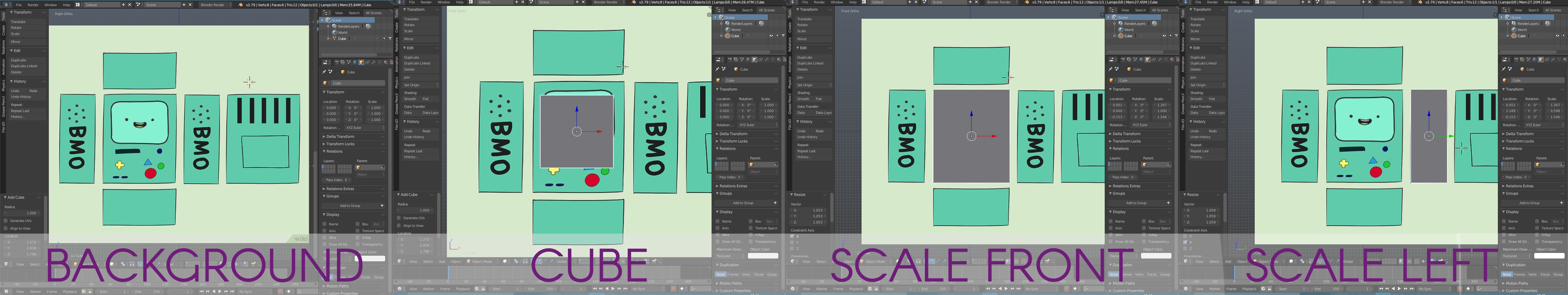Viewport: 1568px width, 295px height.
Task: Click the viewport shading sphere icon in the CUBE 3D header
Action: 505,262
